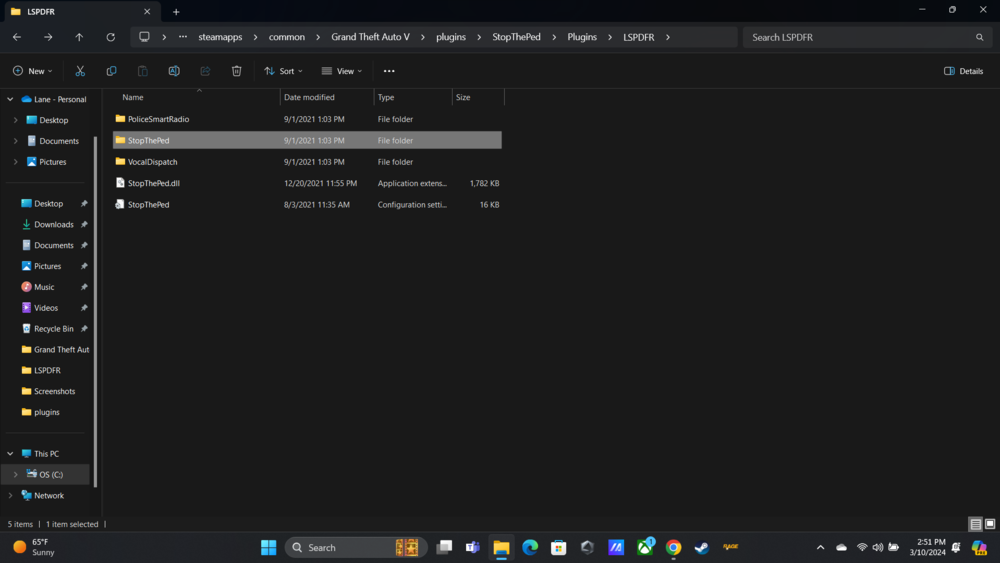
Task: Select the LSPDFR window tab
Action: tap(80, 11)
